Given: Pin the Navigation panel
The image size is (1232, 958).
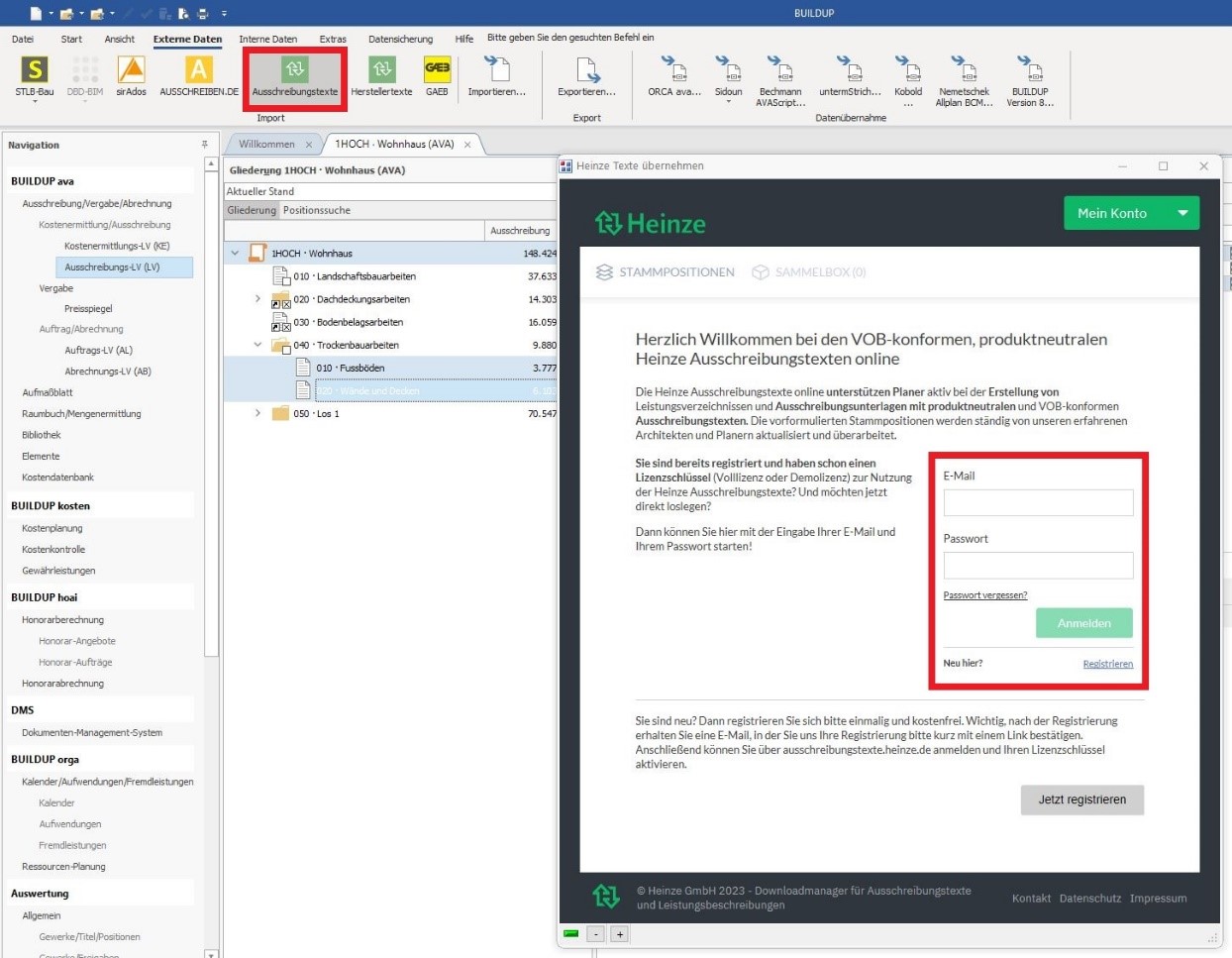Looking at the screenshot, I should pos(205,145).
